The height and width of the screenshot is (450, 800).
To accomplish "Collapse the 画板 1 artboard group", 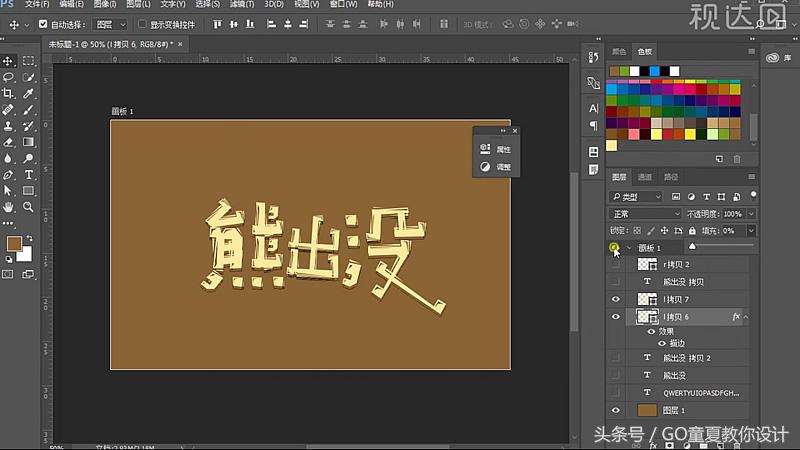I will point(629,248).
